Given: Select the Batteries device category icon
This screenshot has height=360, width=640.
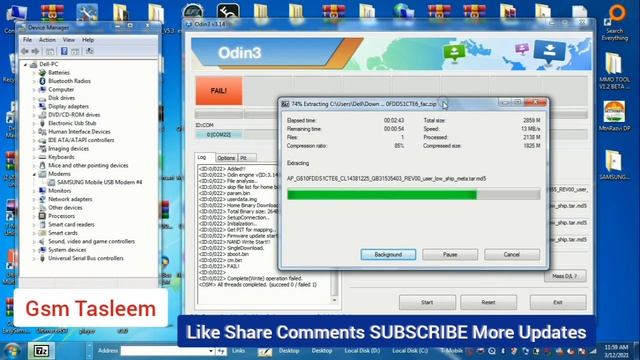Looking at the screenshot, I should pyautogui.click(x=42, y=73).
